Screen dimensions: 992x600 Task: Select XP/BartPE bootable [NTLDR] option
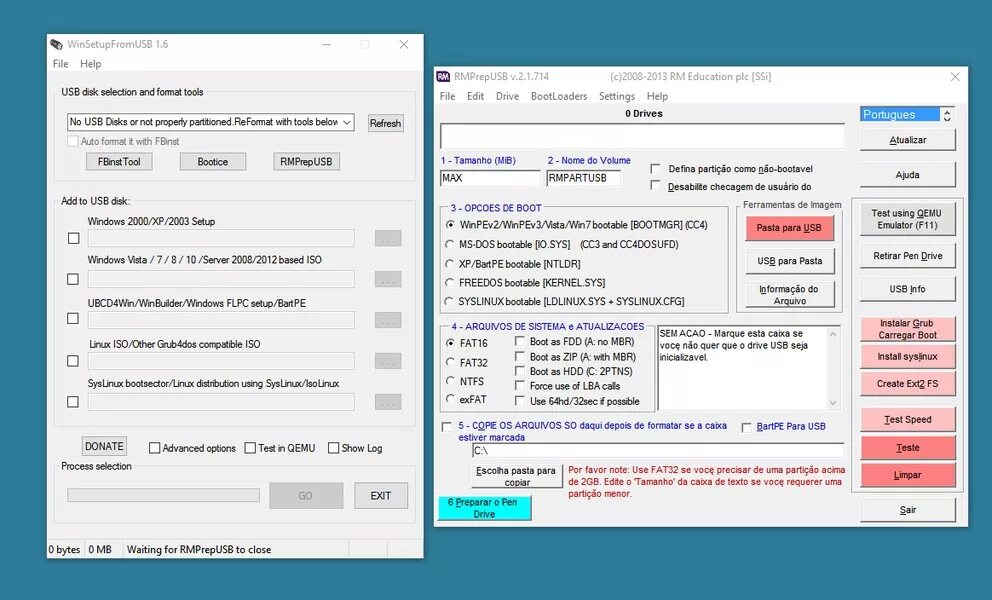click(450, 263)
